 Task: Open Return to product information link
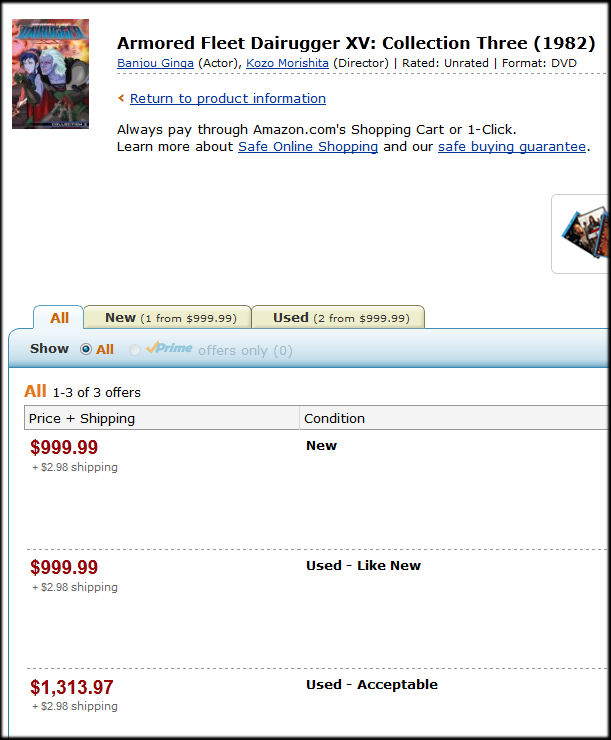click(x=228, y=98)
